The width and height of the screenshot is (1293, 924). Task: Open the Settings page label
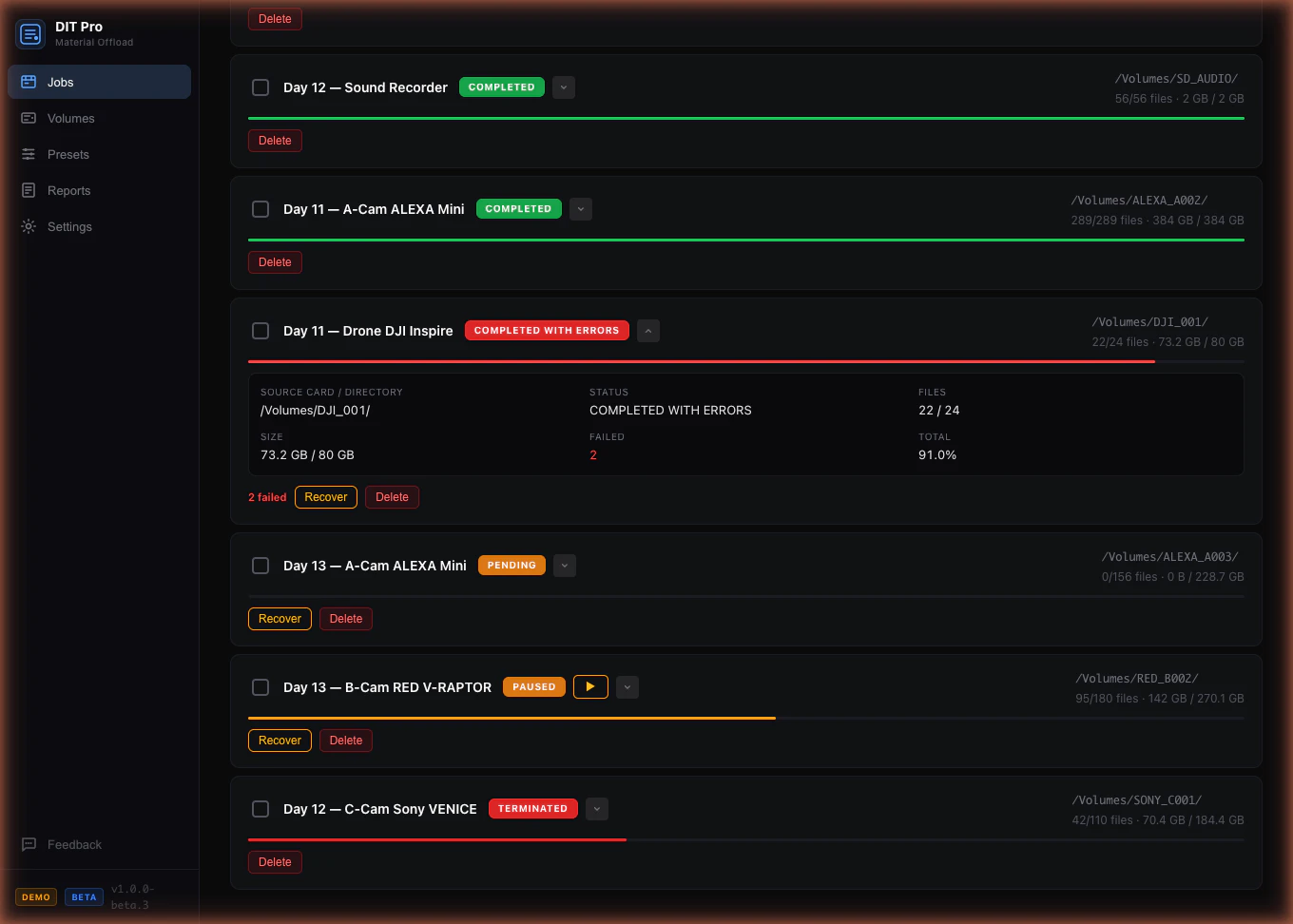tap(69, 226)
